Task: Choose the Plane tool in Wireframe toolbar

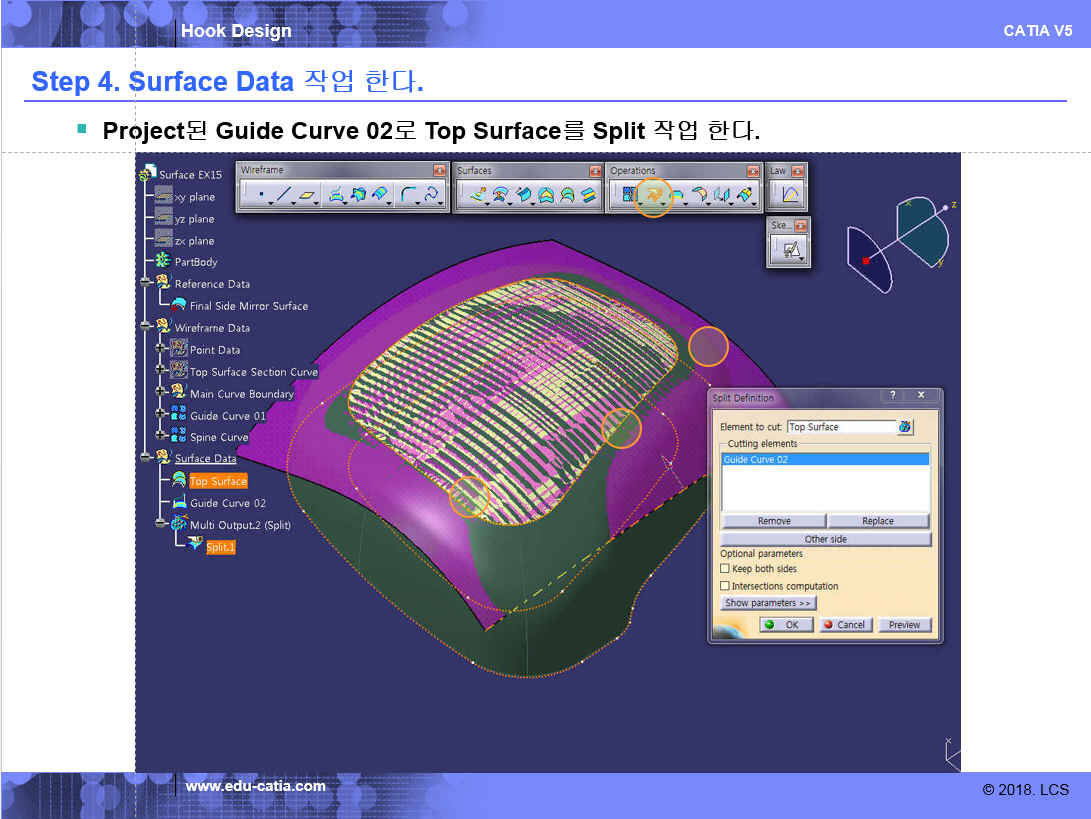Action: click(307, 196)
